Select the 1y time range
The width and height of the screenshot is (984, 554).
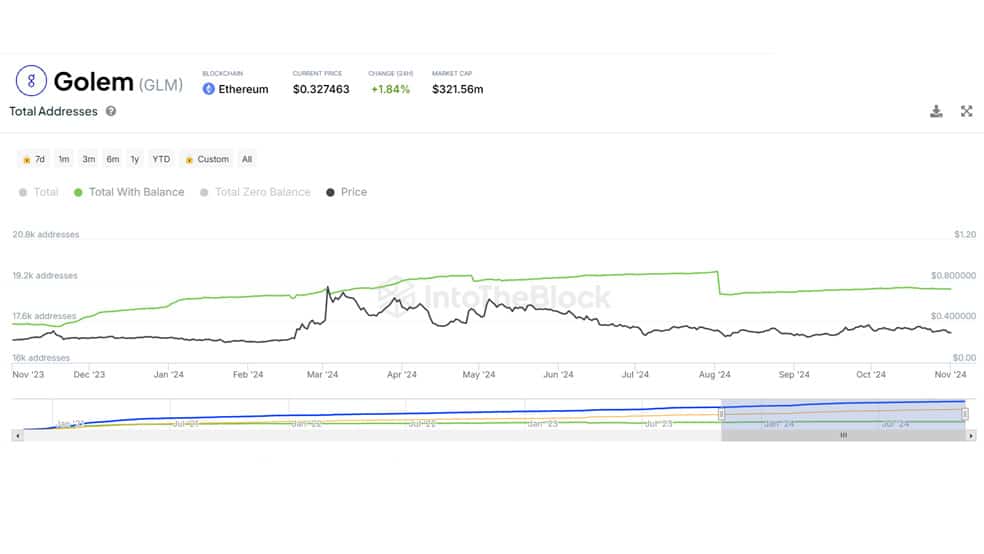point(135,159)
